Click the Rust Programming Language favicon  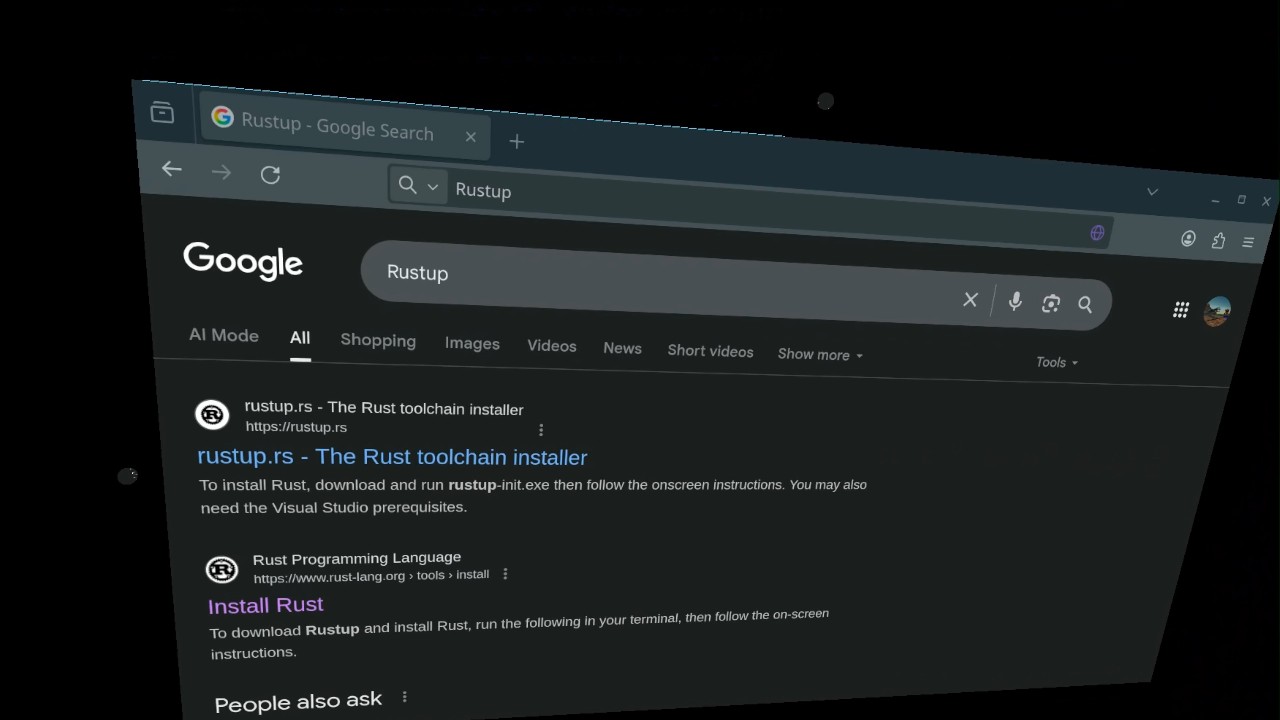point(222,569)
